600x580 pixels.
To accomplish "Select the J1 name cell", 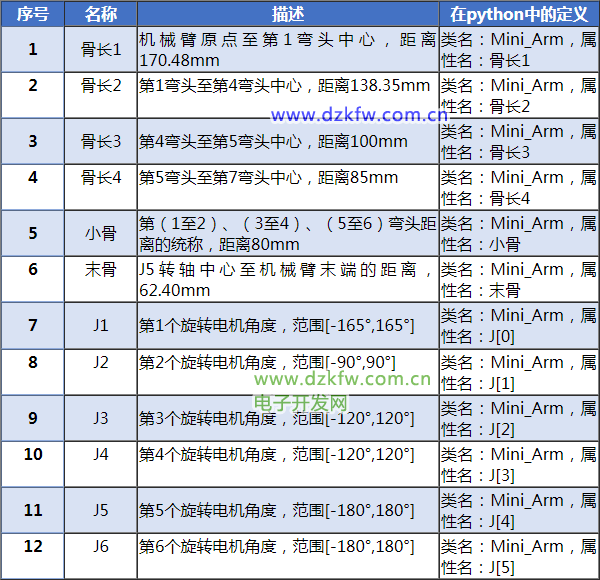I will [100, 325].
